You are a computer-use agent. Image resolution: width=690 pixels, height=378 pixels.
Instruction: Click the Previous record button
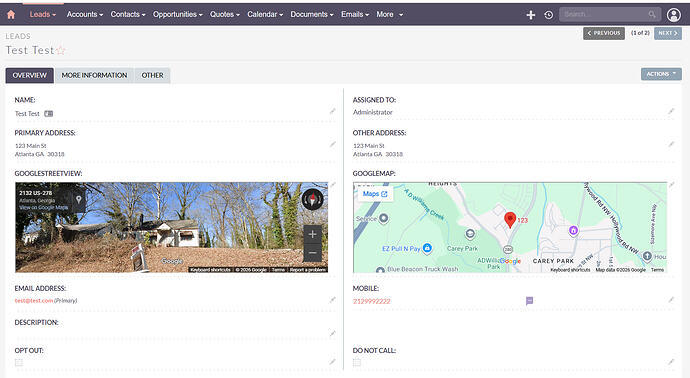click(x=604, y=33)
